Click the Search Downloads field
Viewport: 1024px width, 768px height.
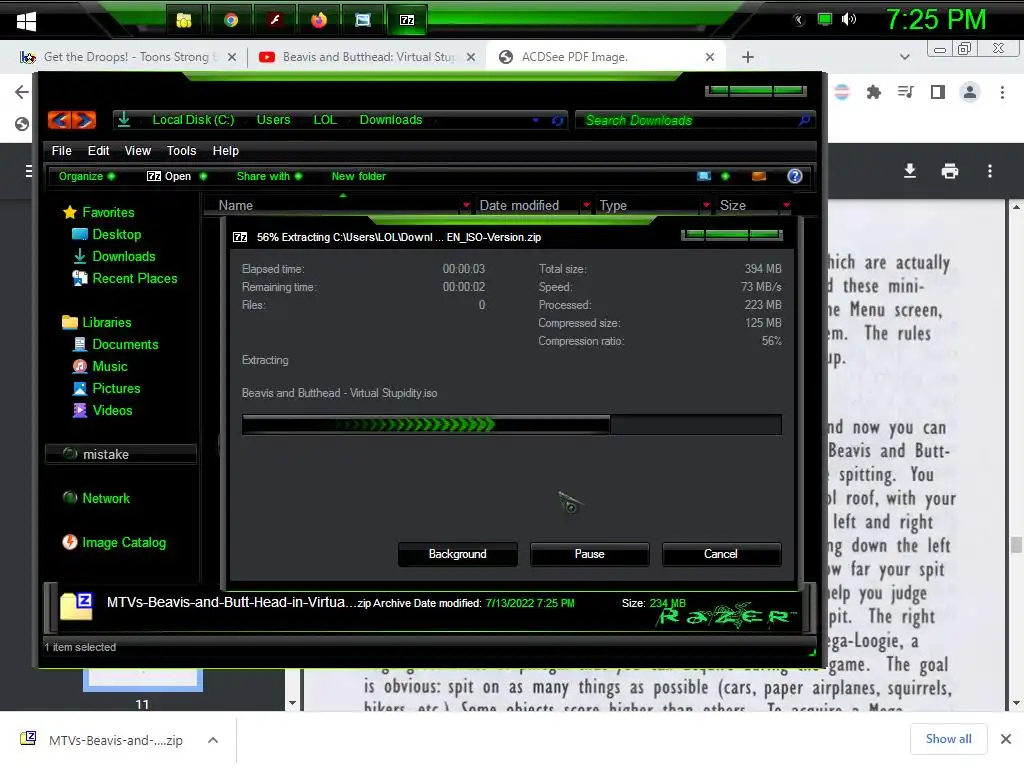[x=696, y=120]
